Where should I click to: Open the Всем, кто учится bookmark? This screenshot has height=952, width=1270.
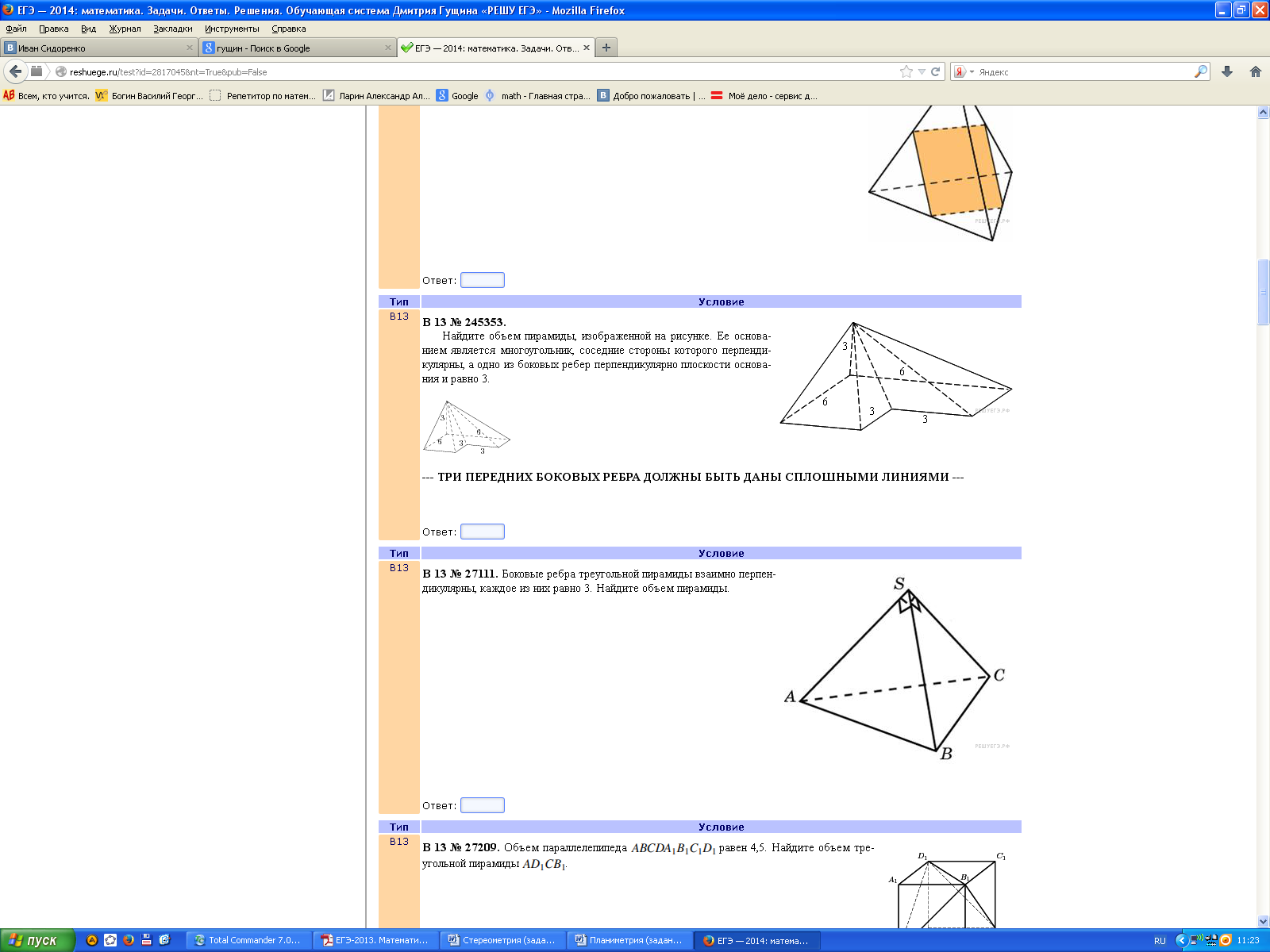tap(45, 95)
